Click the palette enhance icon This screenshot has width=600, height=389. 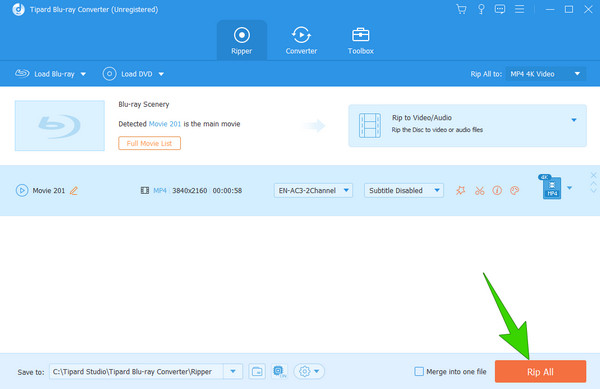click(x=515, y=190)
